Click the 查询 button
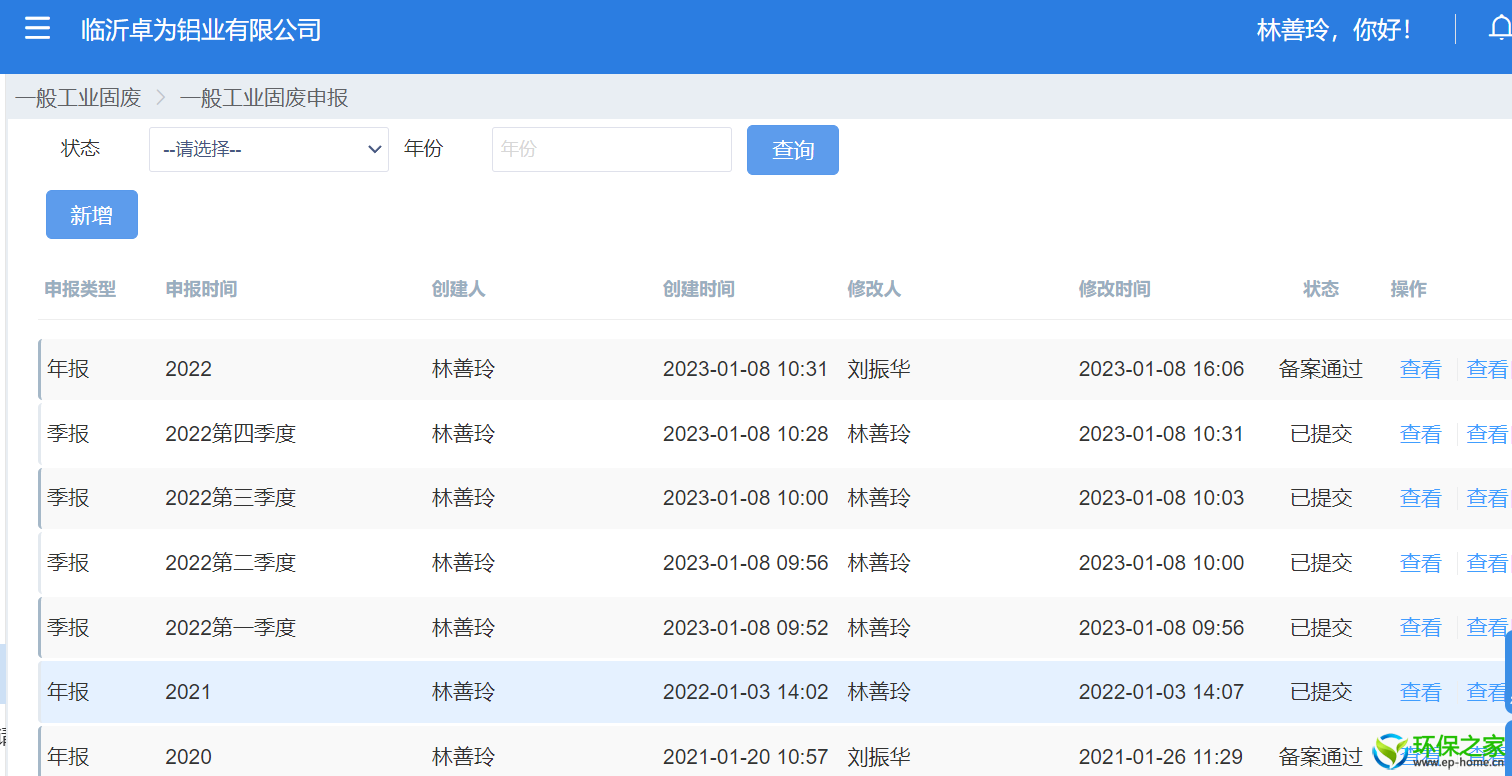The height and width of the screenshot is (776, 1512). 793,150
